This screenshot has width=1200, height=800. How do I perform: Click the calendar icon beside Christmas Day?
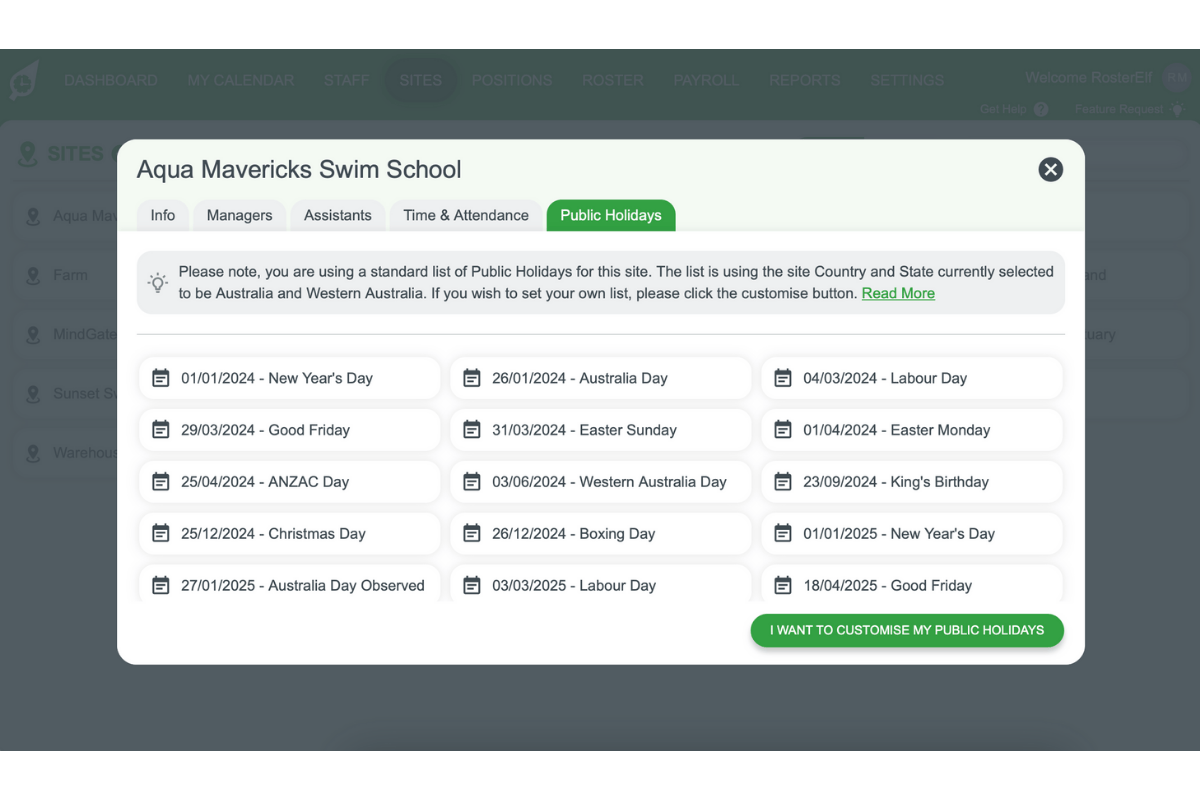click(161, 533)
